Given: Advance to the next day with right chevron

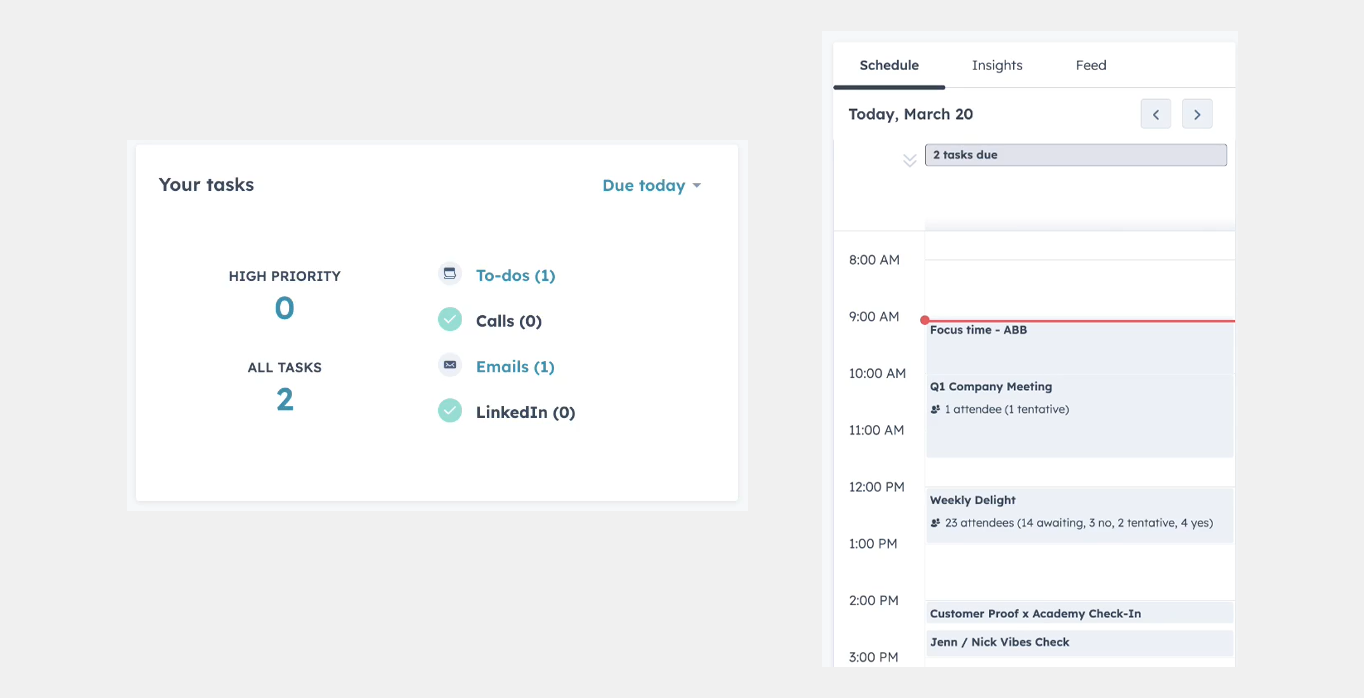Looking at the screenshot, I should (1197, 113).
